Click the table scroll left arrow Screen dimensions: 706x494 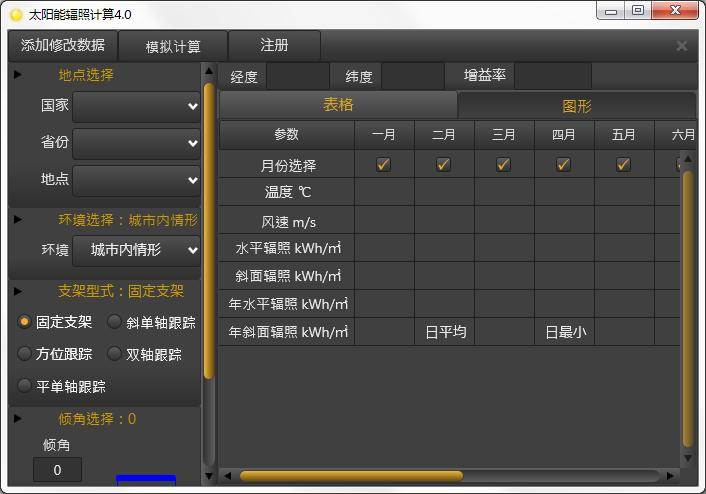click(227, 476)
